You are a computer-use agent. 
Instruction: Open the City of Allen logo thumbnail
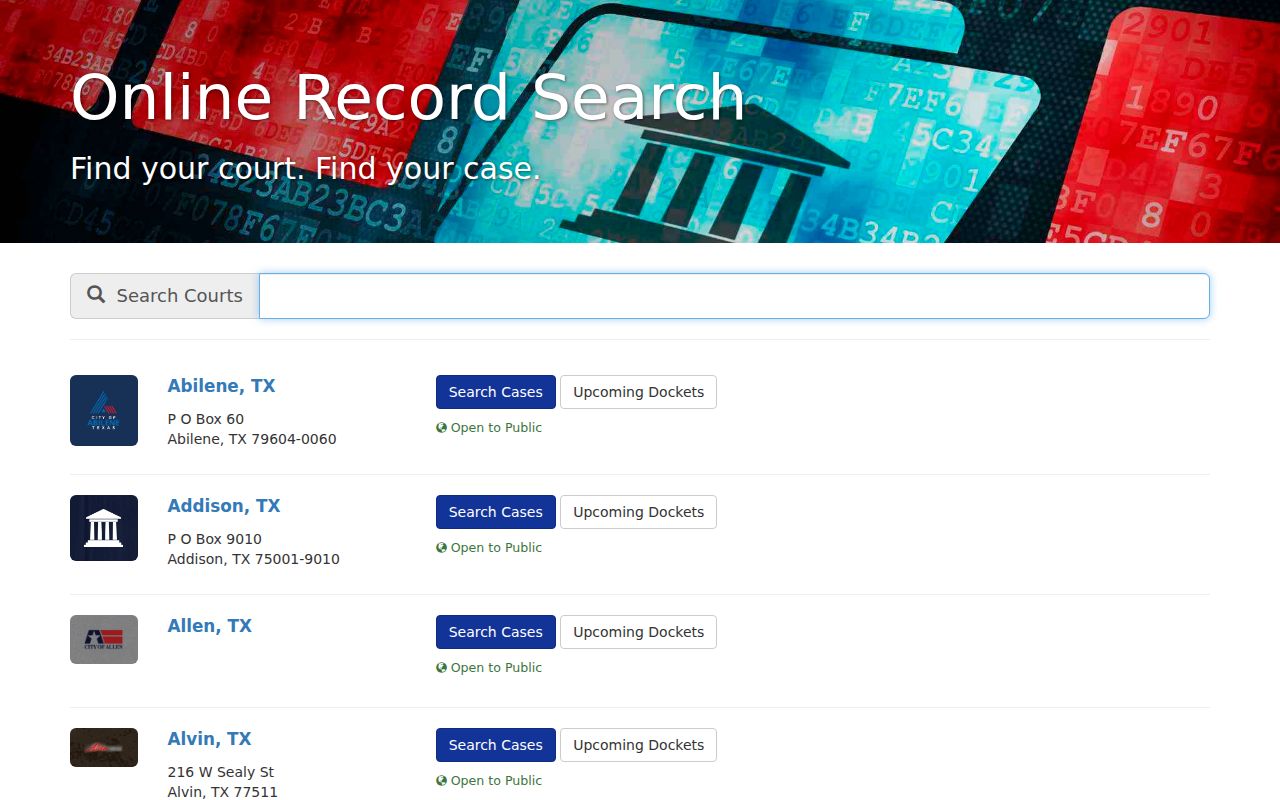pyautogui.click(x=104, y=639)
